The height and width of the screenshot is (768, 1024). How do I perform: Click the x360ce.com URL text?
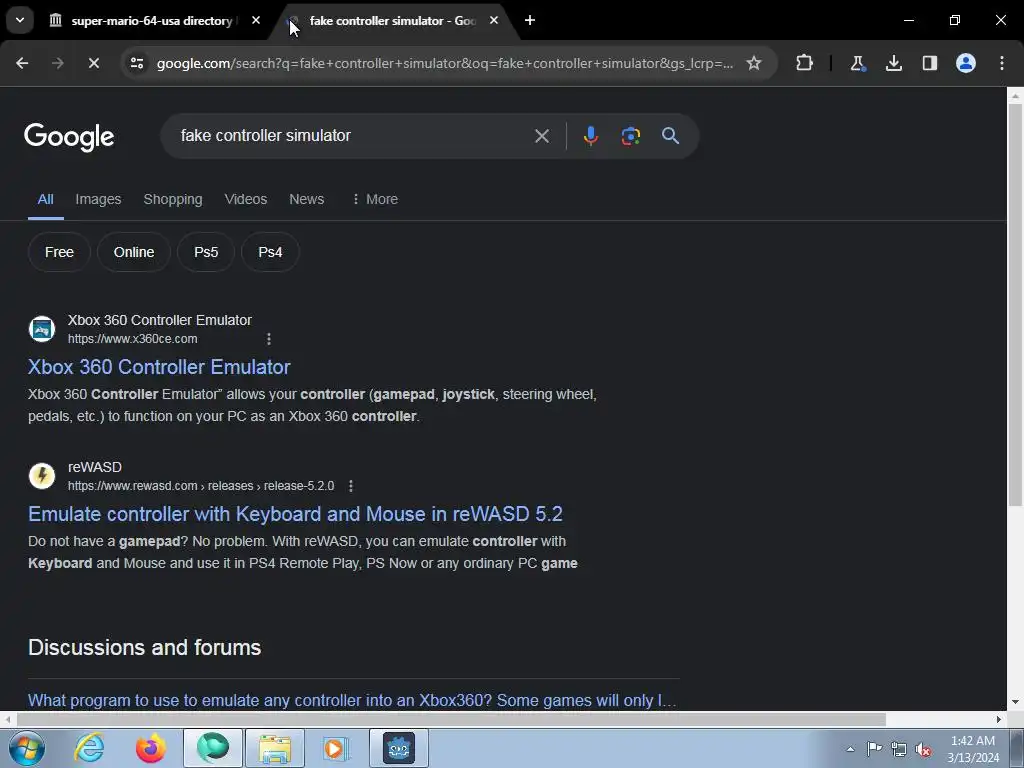(x=133, y=339)
